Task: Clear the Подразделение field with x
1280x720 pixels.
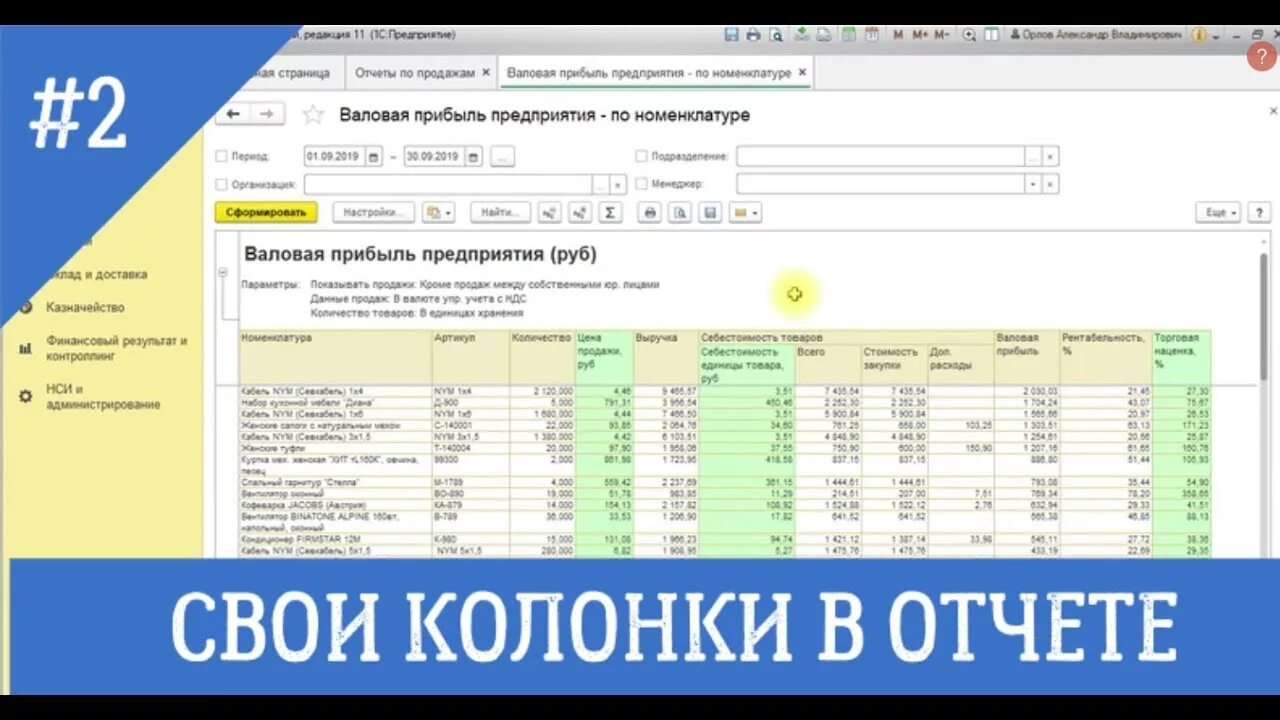Action: pos(1050,157)
